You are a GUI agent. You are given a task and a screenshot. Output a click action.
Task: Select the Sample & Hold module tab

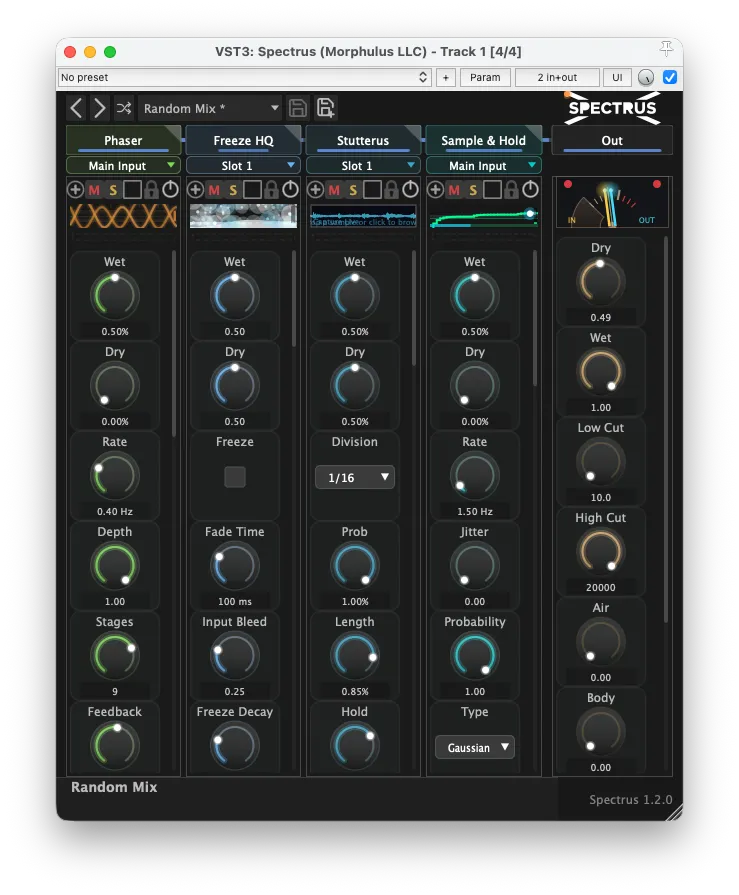point(483,140)
